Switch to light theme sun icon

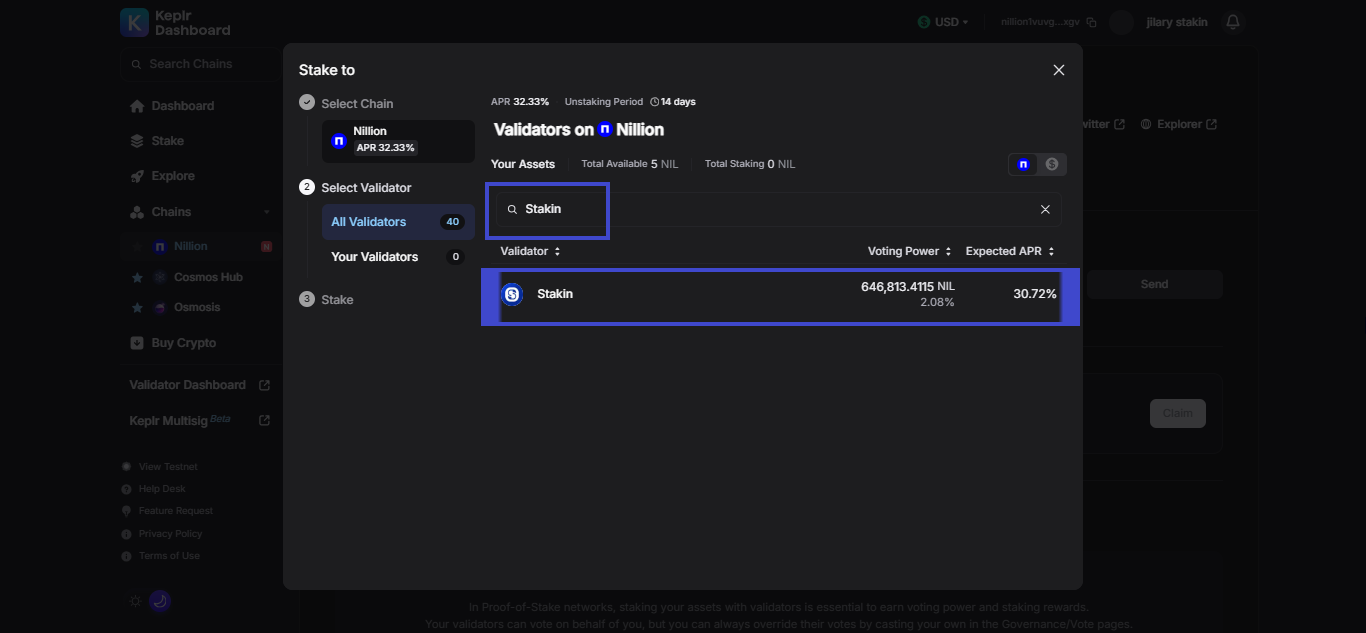point(136,601)
